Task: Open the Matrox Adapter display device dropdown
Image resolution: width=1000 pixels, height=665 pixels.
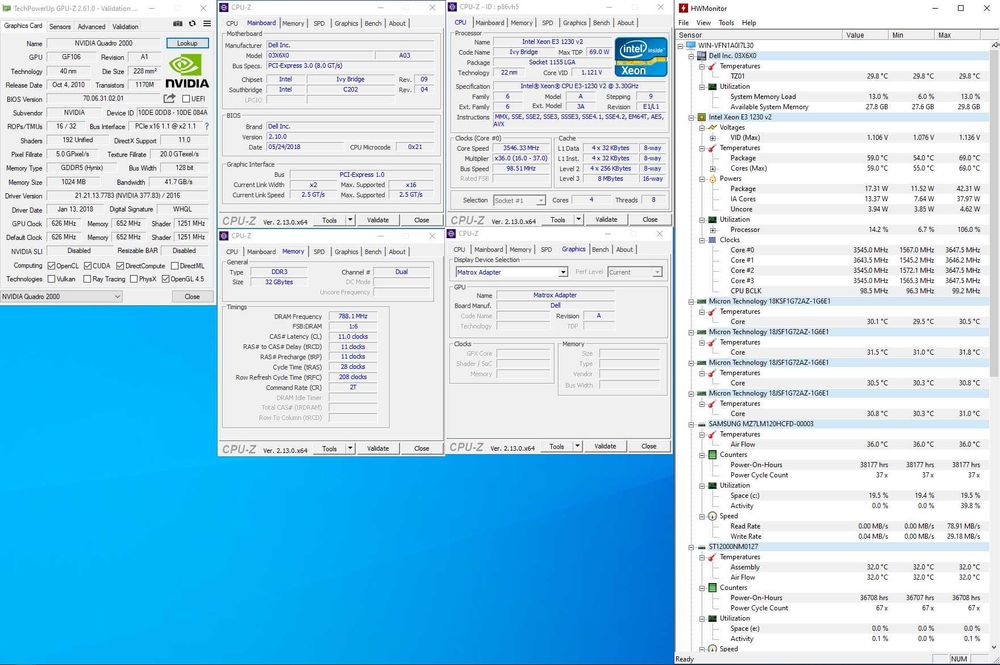Action: click(x=562, y=272)
